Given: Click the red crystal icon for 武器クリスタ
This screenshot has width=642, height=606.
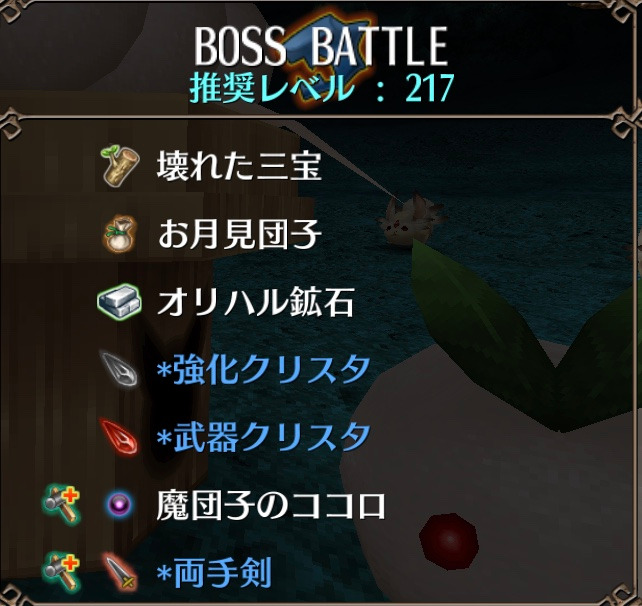Looking at the screenshot, I should pos(119,437).
